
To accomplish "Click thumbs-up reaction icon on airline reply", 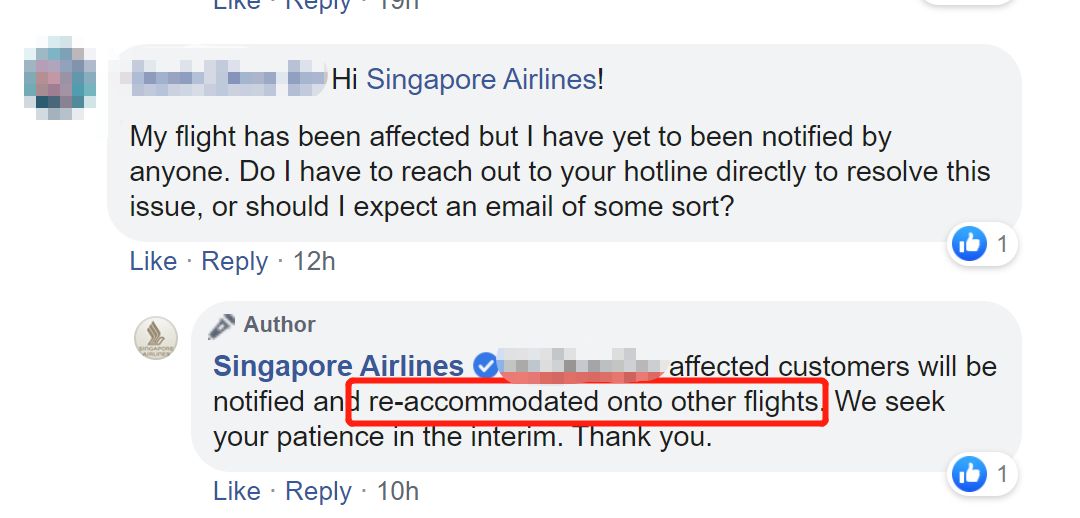I will (x=969, y=473).
